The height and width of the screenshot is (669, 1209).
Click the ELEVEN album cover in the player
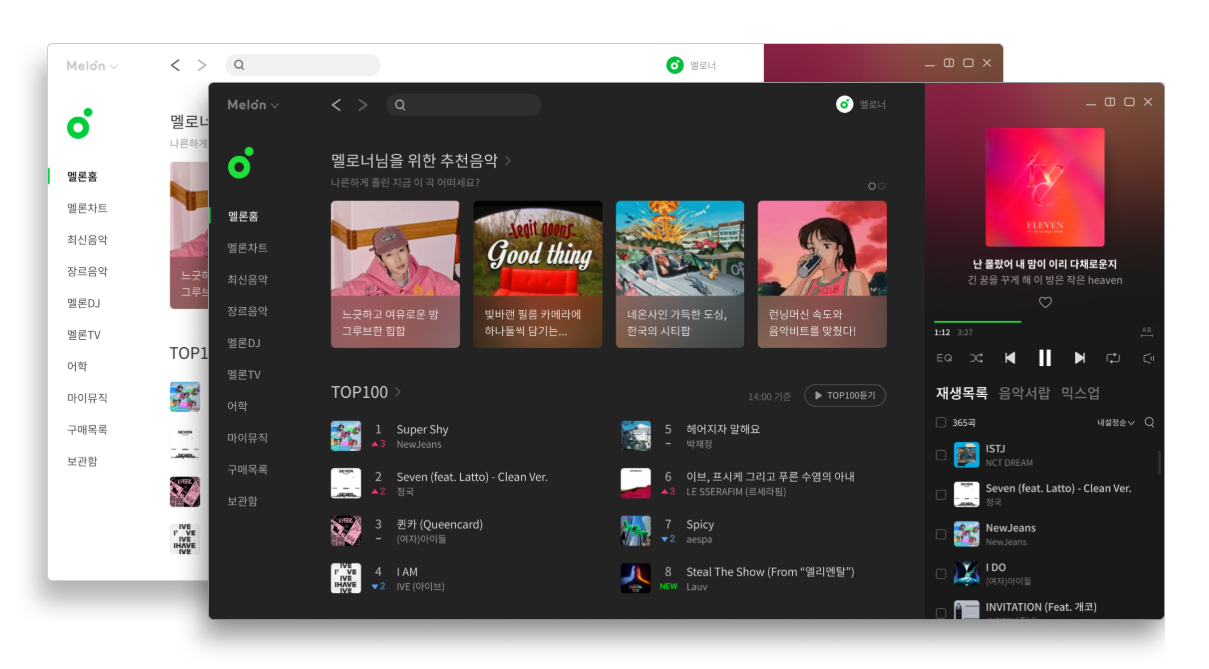pos(1045,187)
